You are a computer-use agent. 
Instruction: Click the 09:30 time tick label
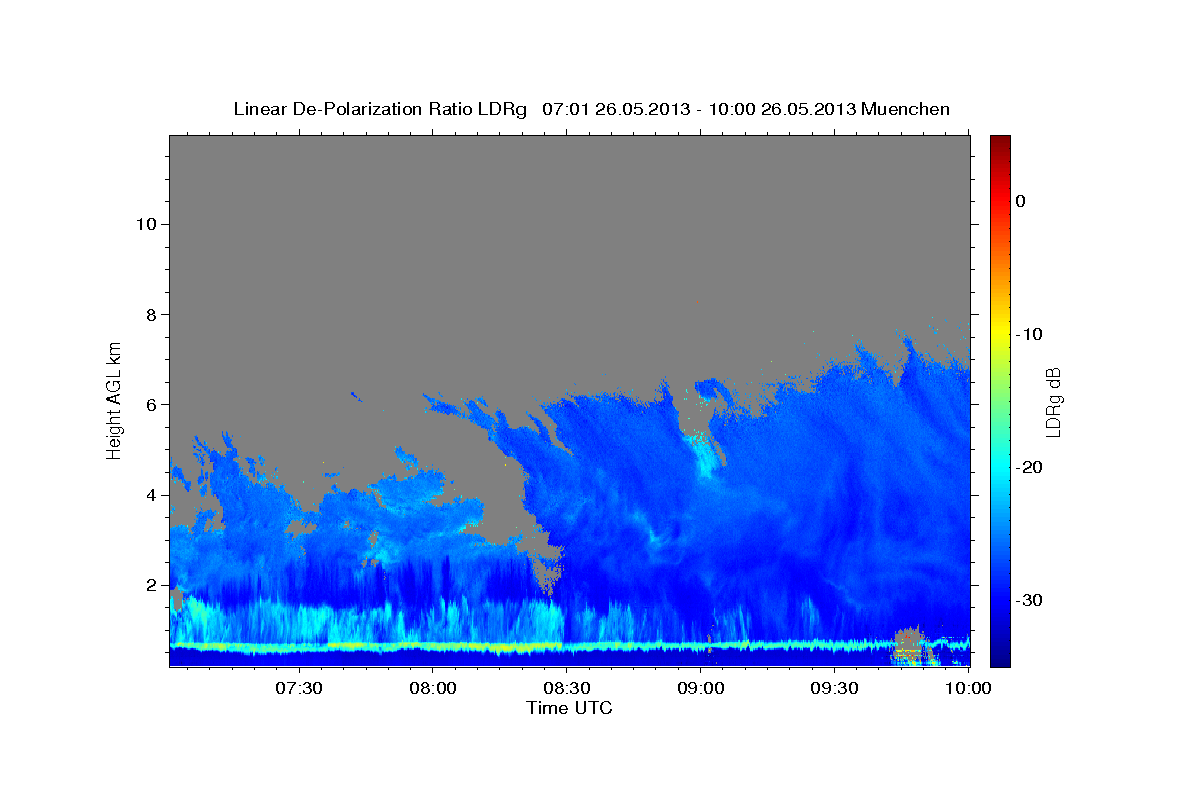(834, 689)
